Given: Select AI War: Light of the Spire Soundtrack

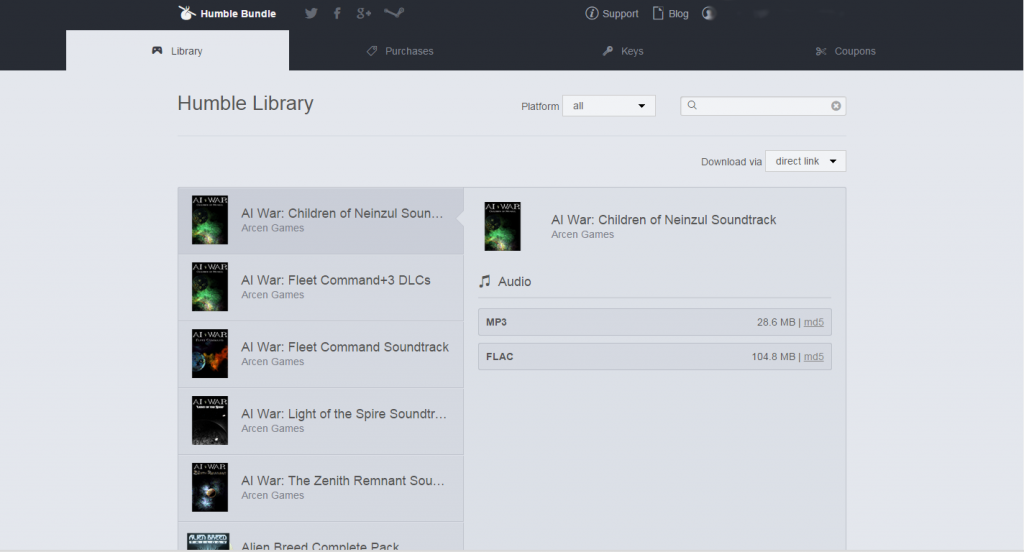Looking at the screenshot, I should coord(321,421).
